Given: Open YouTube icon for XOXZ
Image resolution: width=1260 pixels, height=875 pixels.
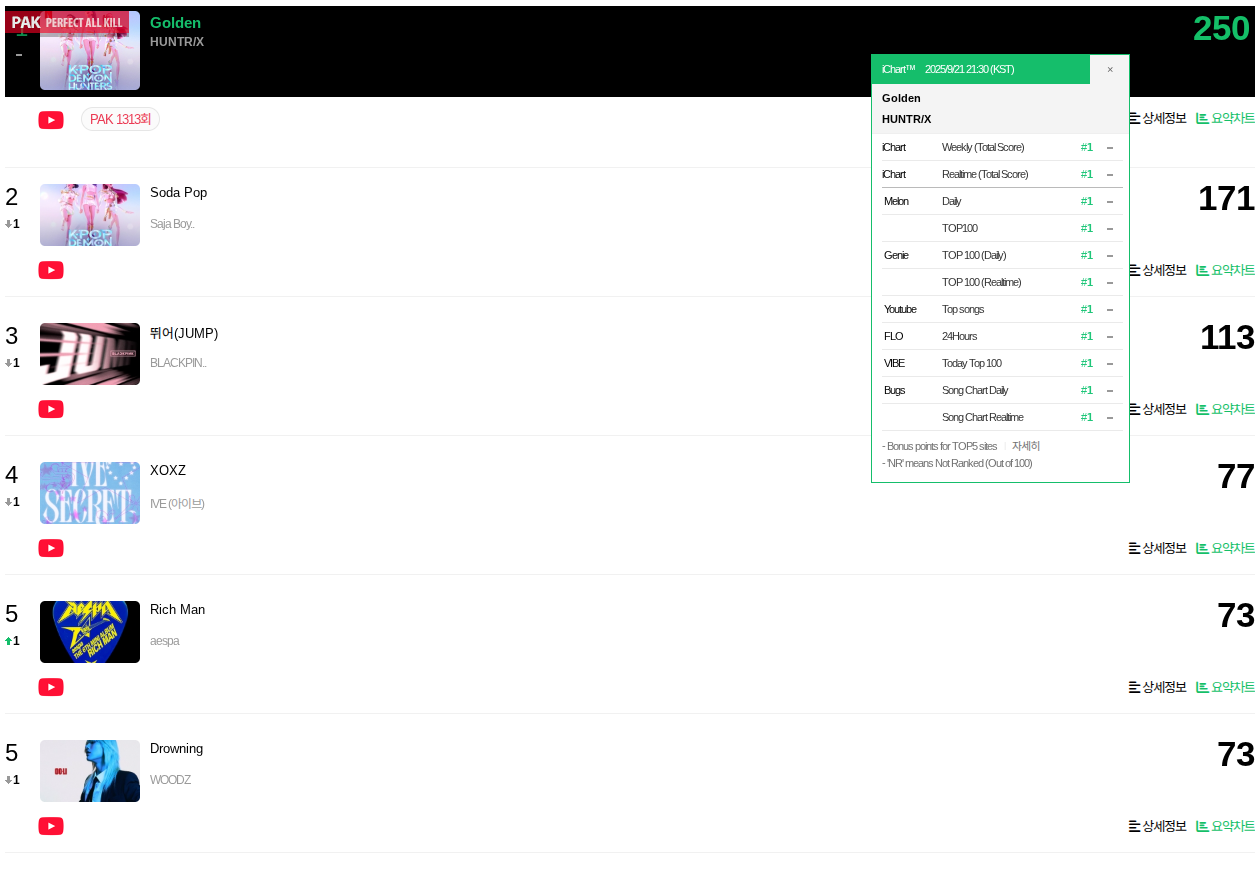Looking at the screenshot, I should point(51,548).
